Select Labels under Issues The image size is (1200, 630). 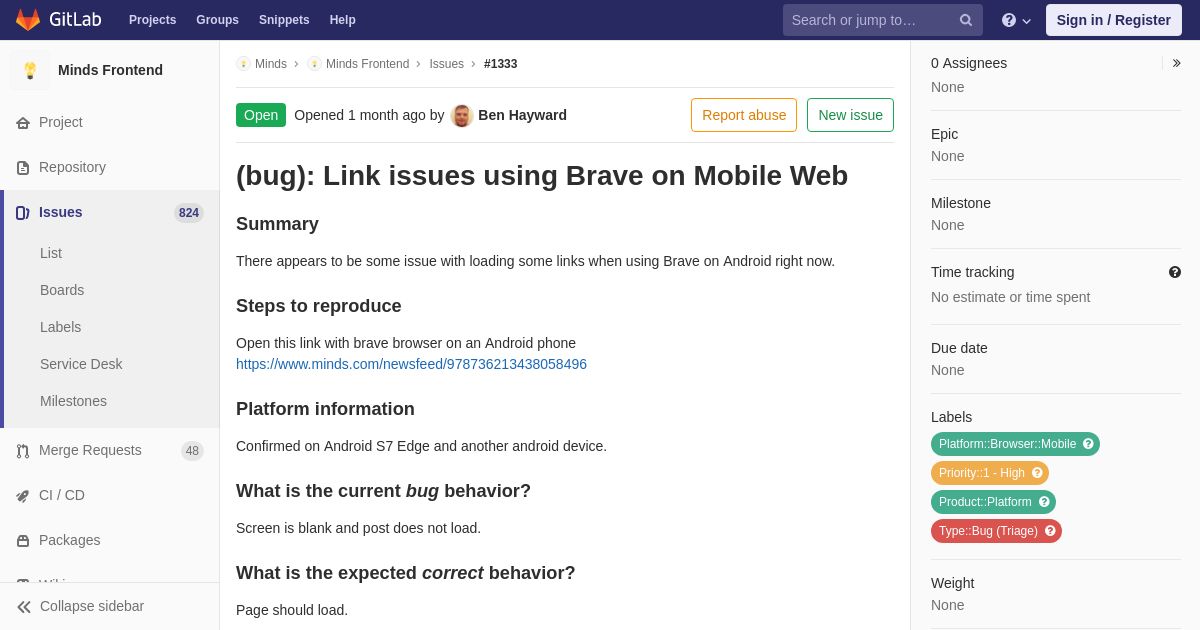point(60,327)
